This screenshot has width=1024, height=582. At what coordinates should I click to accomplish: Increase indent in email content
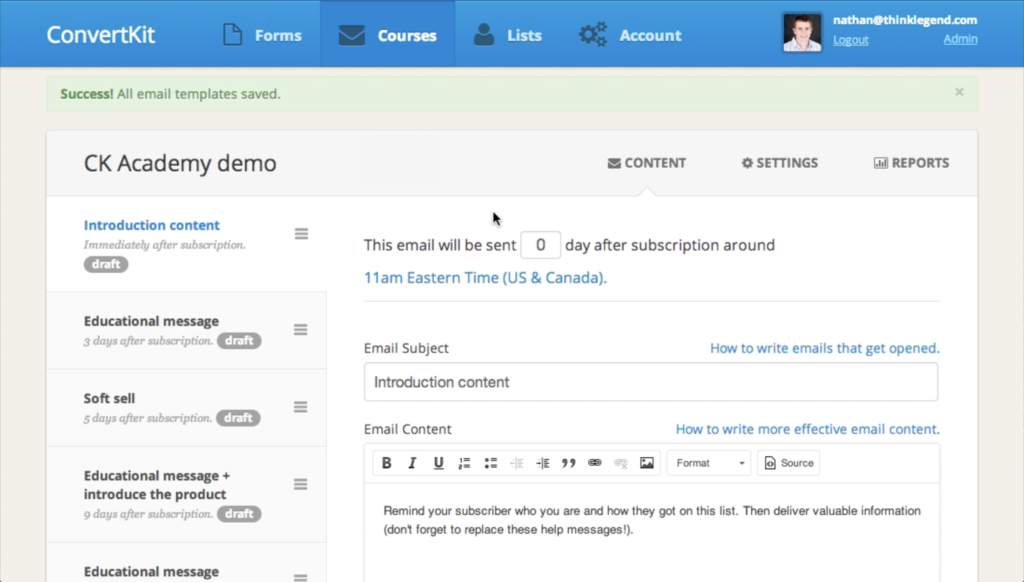(x=543, y=463)
